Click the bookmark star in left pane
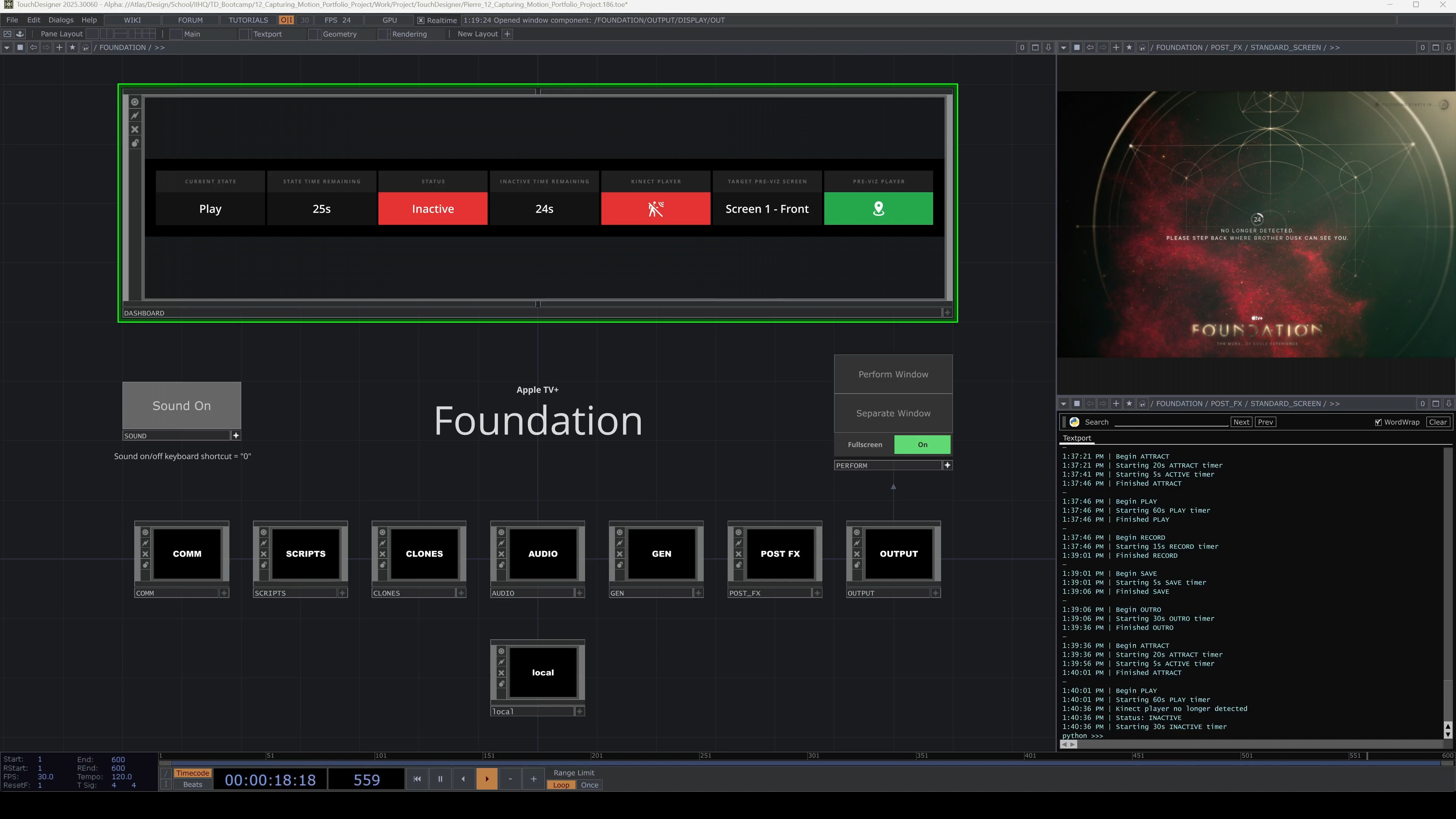Screen dimensions: 1456x819 (x=72, y=47)
